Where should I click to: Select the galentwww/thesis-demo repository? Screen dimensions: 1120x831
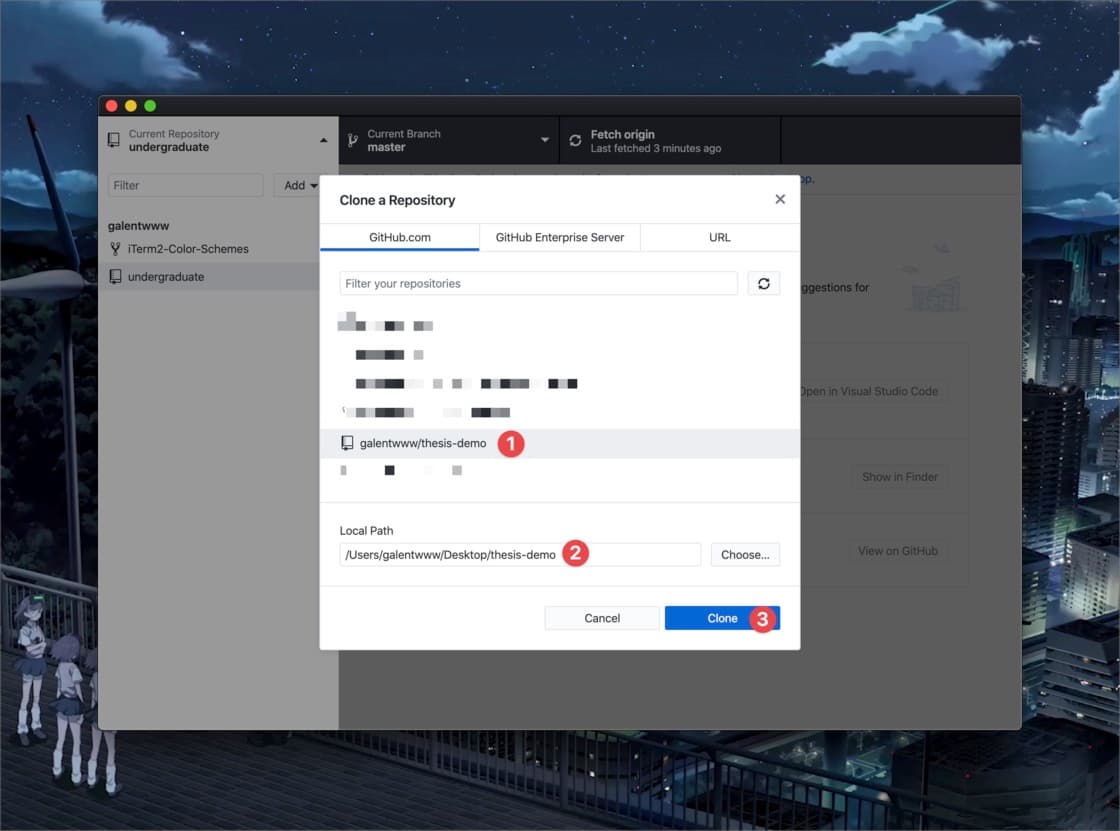point(560,443)
